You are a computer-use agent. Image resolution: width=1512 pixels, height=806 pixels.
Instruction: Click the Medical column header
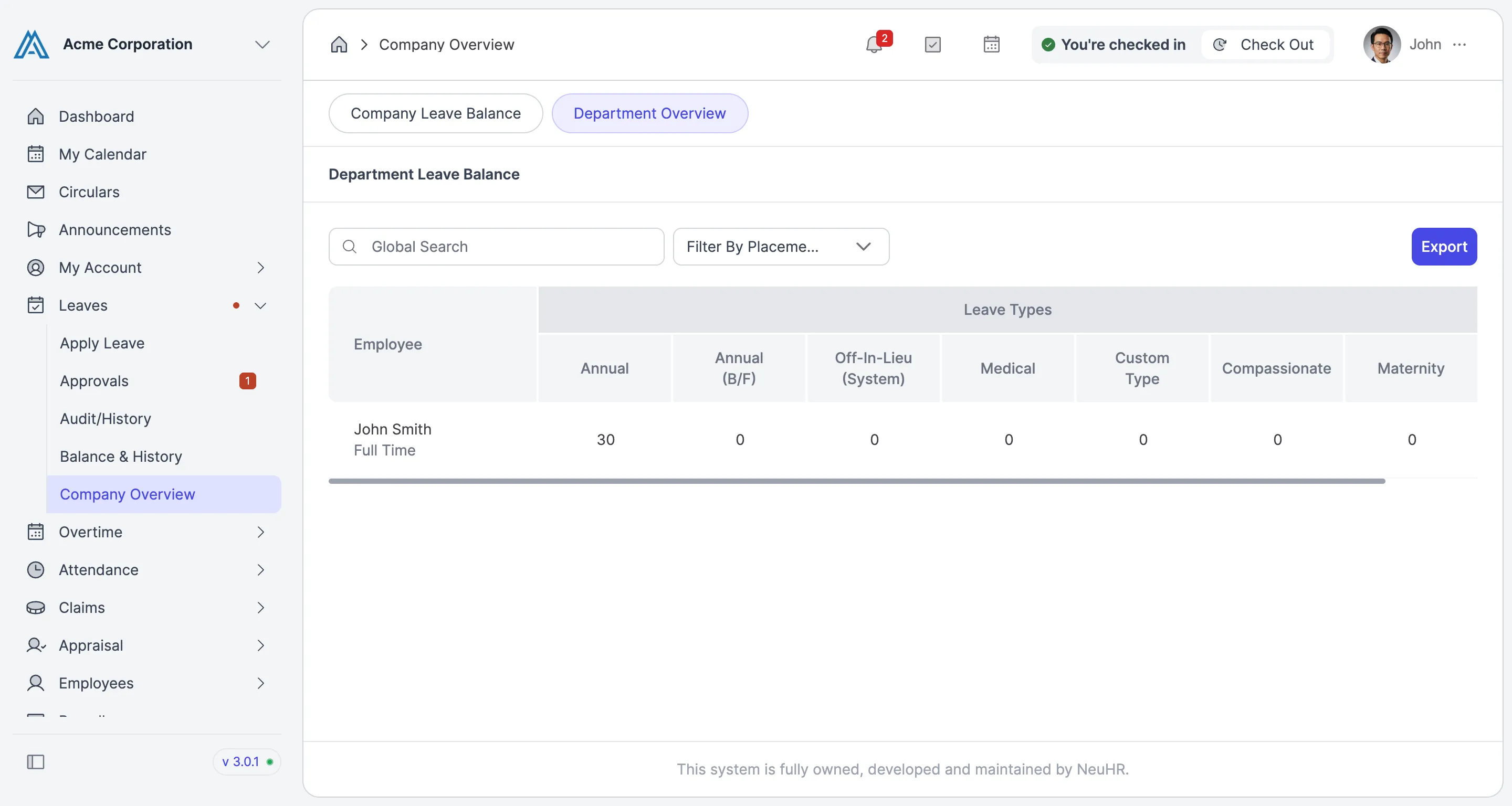[1008, 368]
